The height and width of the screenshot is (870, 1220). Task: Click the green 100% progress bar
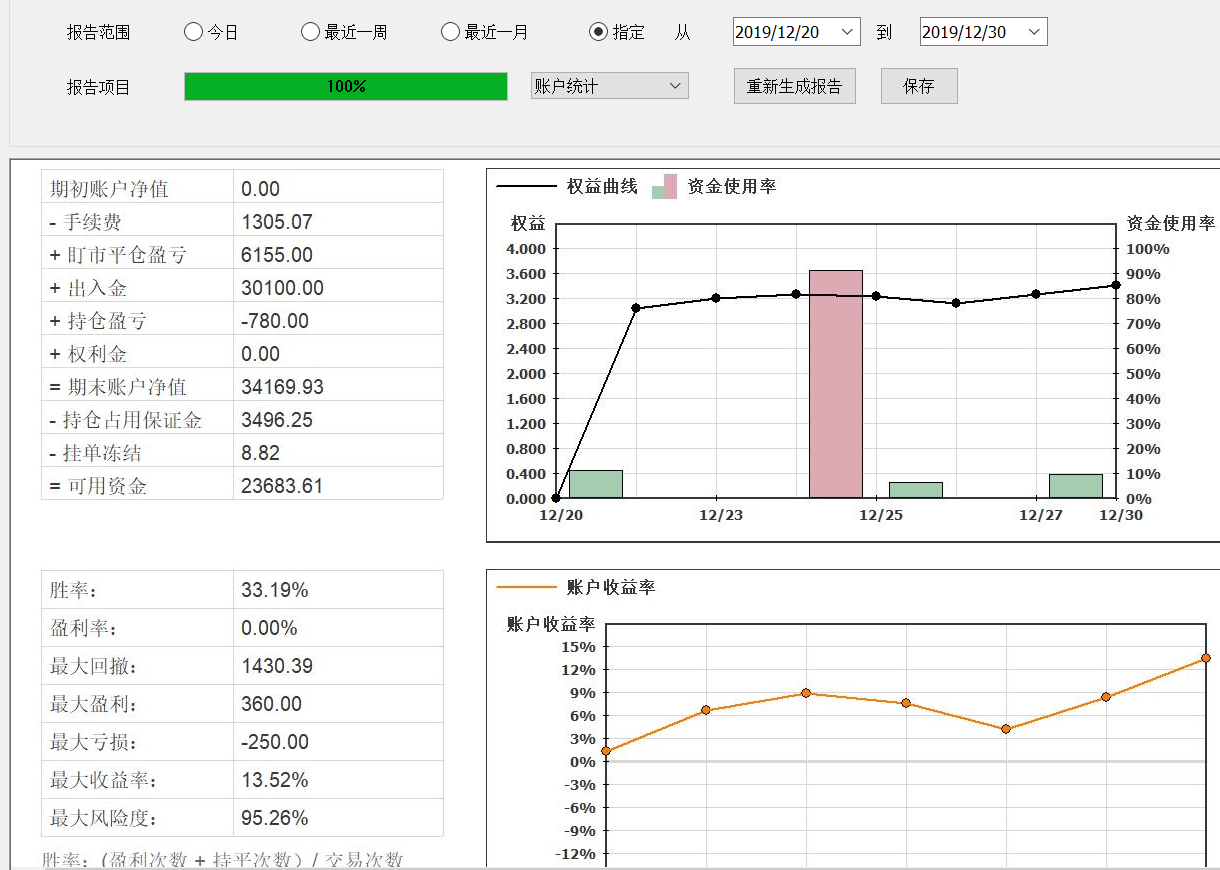pyautogui.click(x=346, y=87)
